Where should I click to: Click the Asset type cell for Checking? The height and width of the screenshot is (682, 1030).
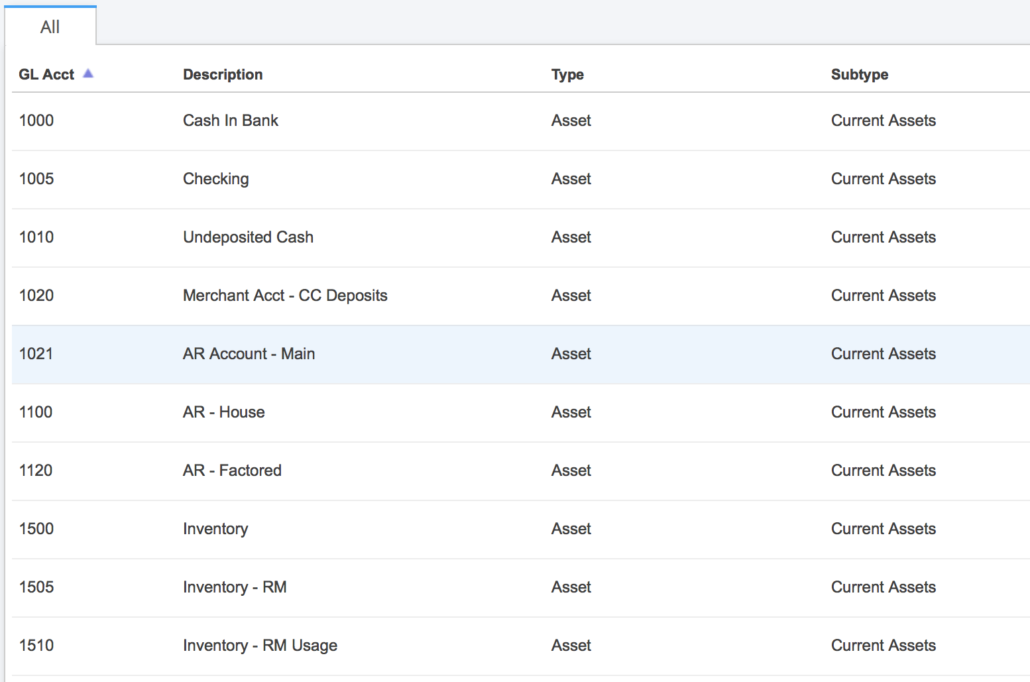571,178
